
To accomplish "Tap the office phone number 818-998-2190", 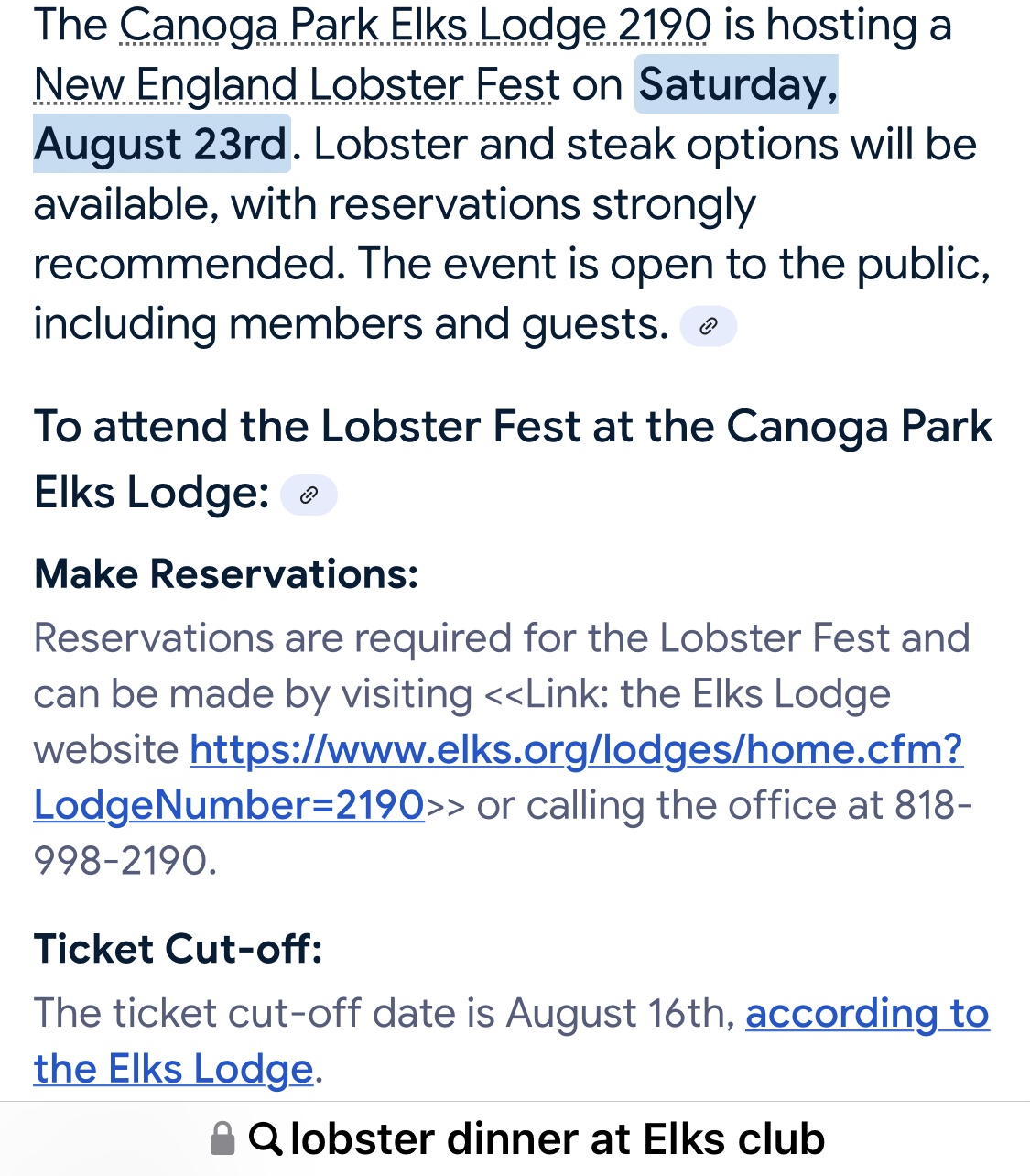I will click(503, 833).
